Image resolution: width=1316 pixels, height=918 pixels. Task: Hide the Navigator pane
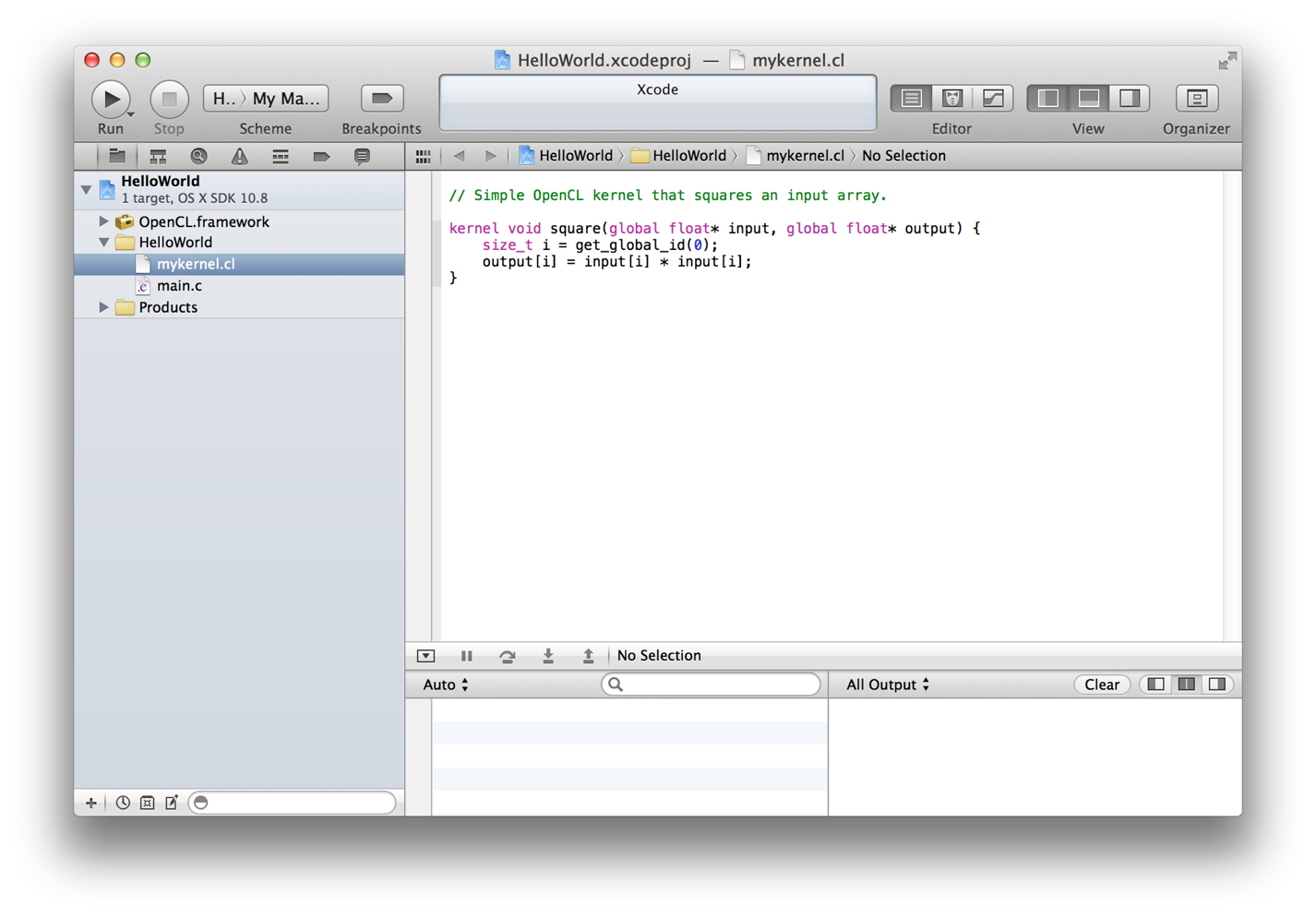click(x=1048, y=99)
